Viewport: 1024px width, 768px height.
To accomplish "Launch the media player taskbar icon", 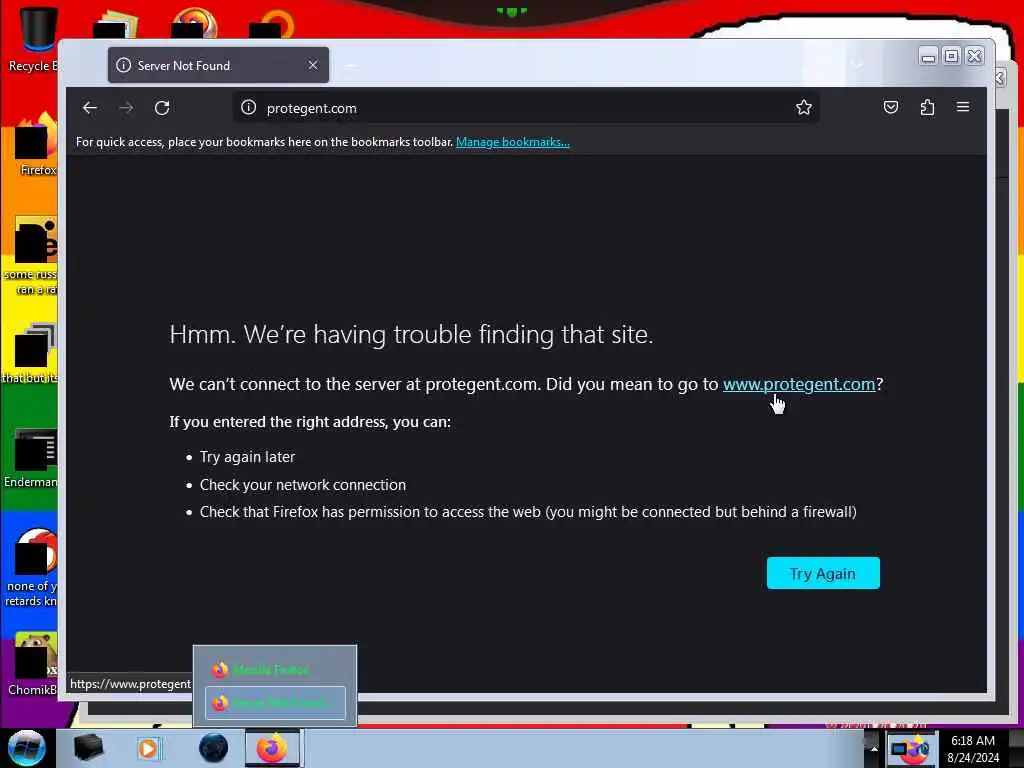I will click(148, 748).
